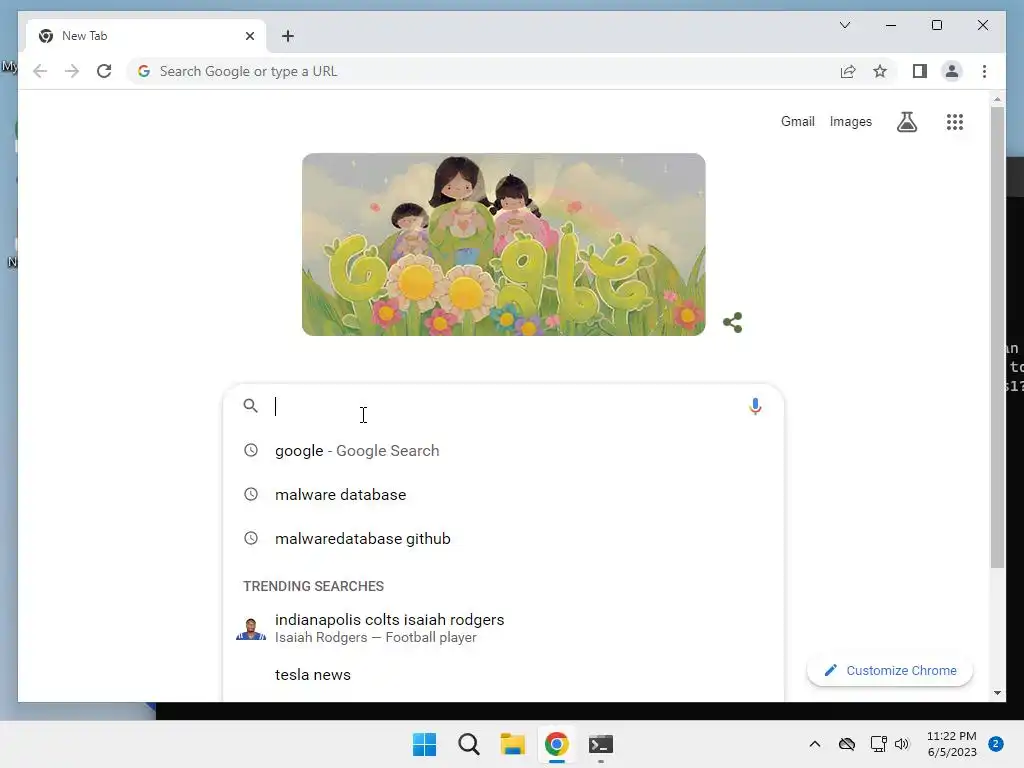Open the tab search chevron

844,25
